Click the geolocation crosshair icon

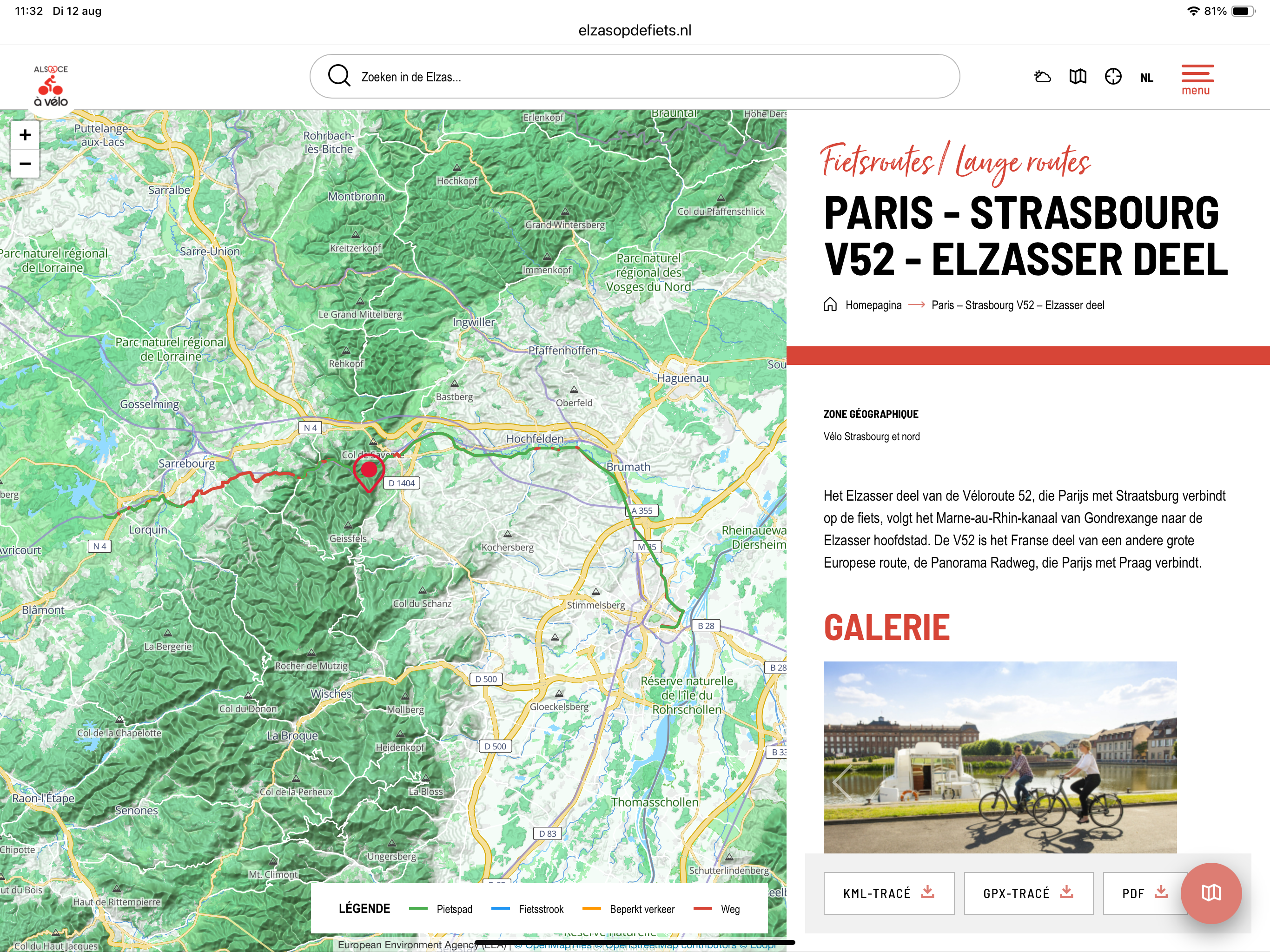(x=1113, y=76)
